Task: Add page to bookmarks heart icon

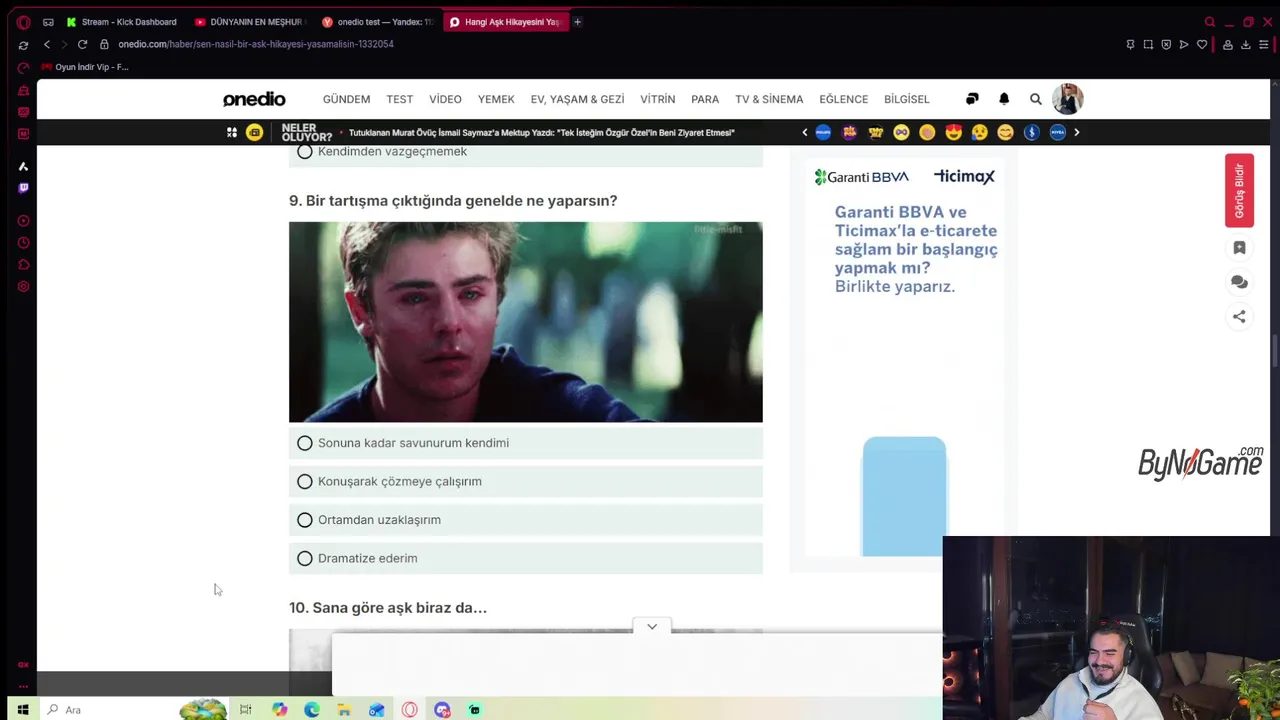Action: (1202, 44)
